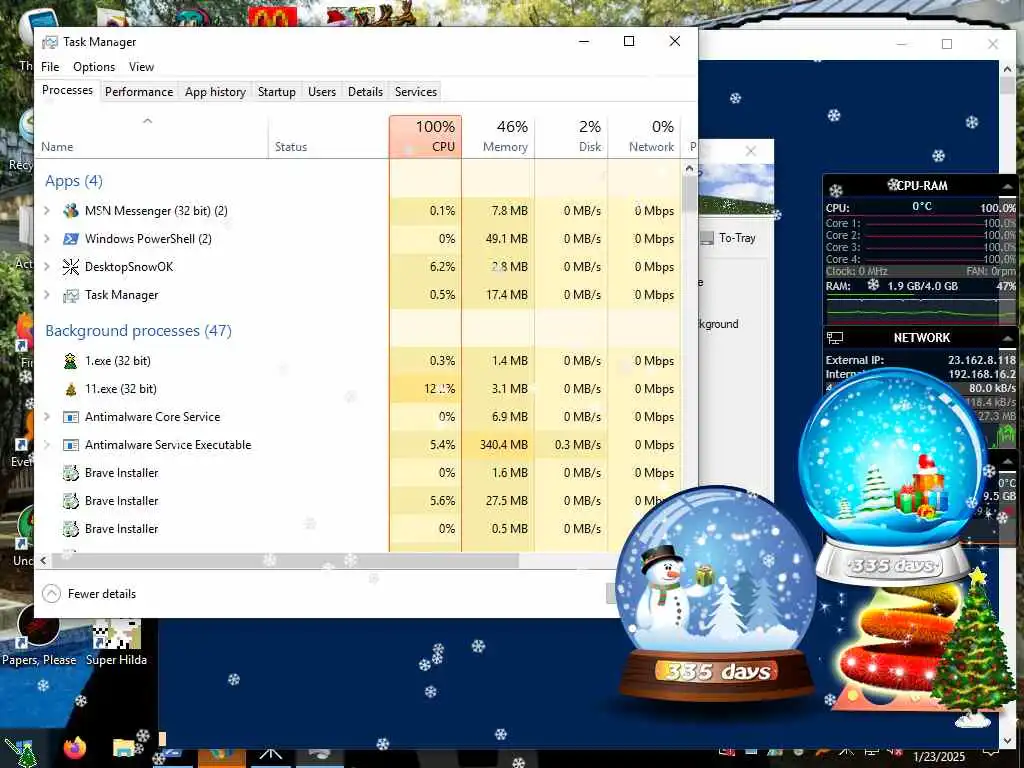Click the MSN Messenger butterfly icon
Image resolution: width=1024 pixels, height=768 pixels.
pyautogui.click(x=71, y=211)
